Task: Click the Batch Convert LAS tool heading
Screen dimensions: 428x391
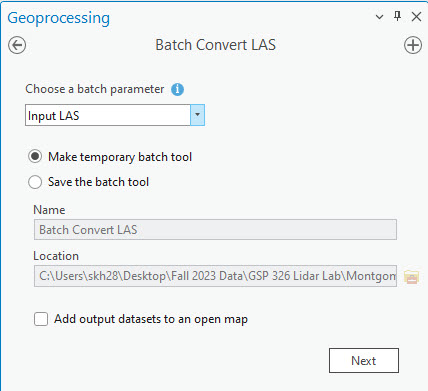Action: tap(216, 45)
